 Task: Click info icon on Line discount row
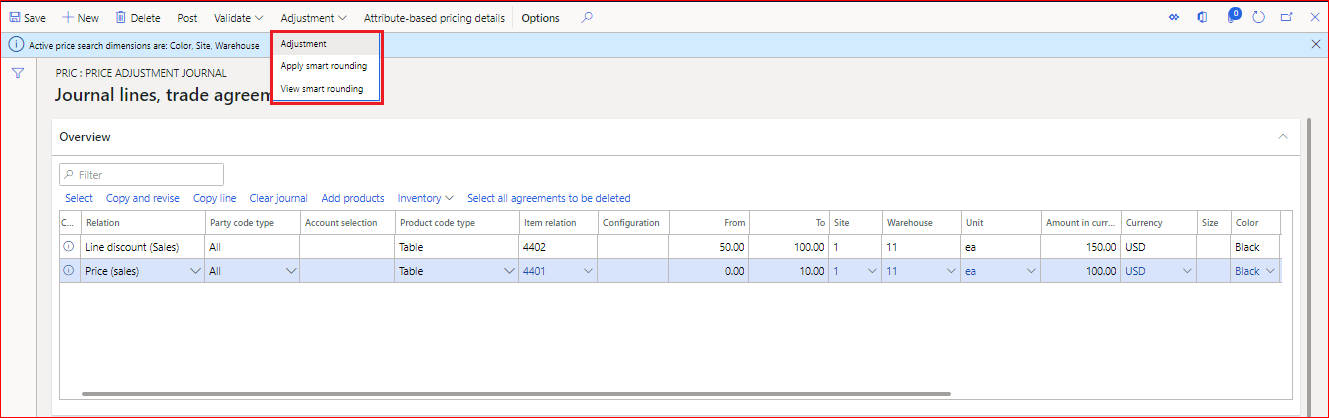69,246
